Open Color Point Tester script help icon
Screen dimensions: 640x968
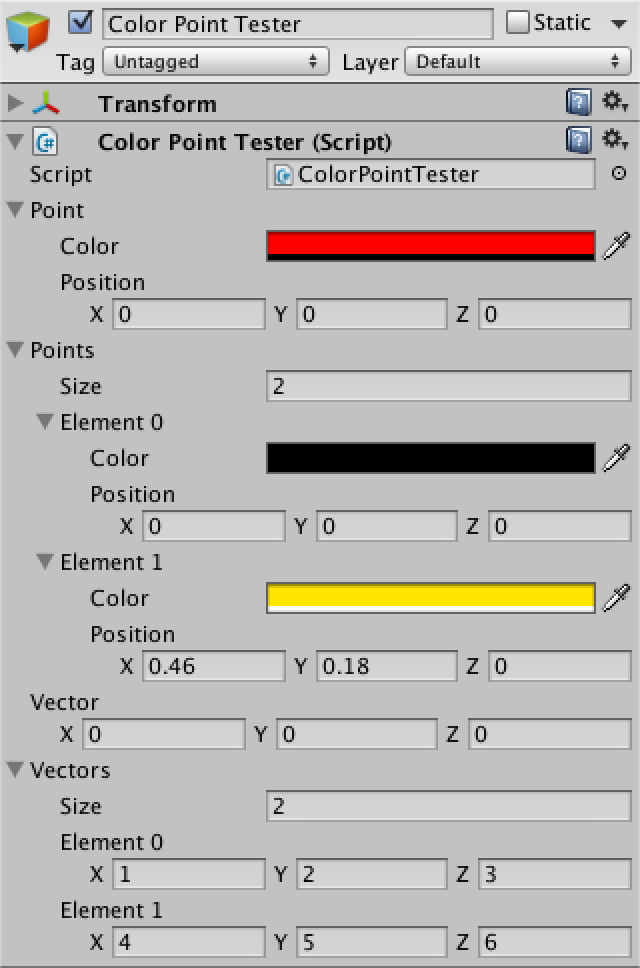coord(578,140)
